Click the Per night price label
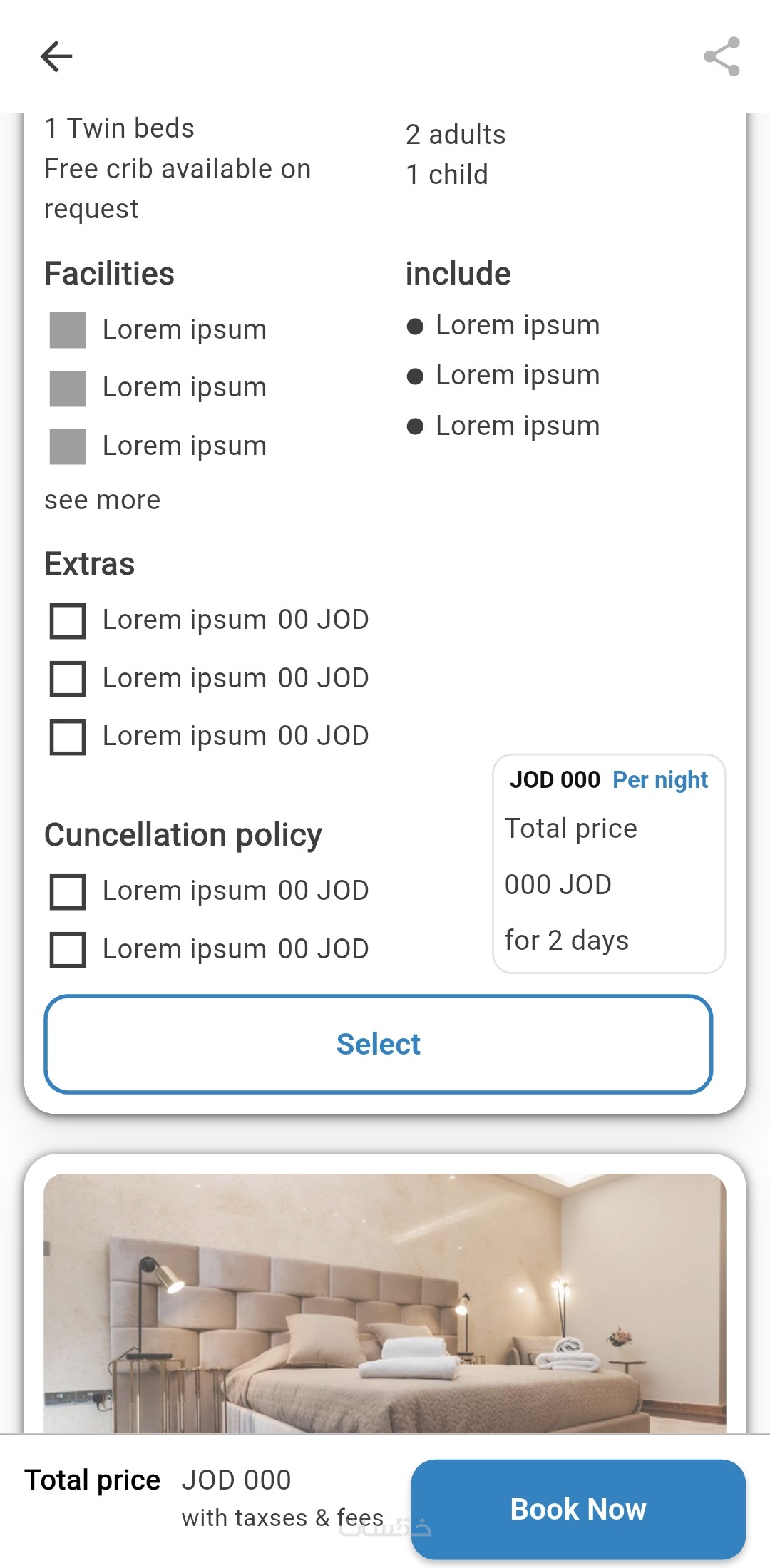 click(660, 780)
